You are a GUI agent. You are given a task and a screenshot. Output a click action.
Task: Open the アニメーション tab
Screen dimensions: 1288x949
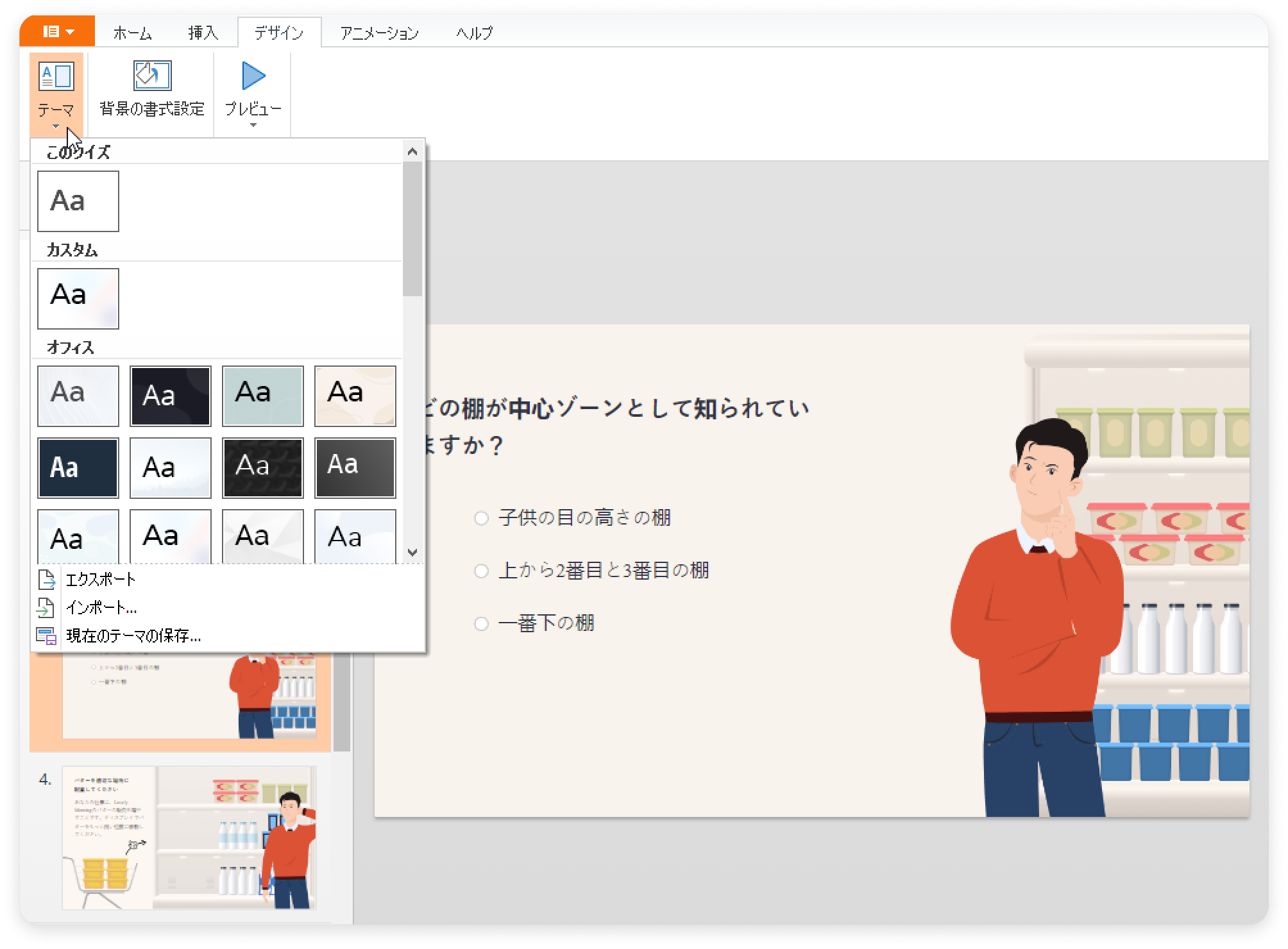(379, 33)
